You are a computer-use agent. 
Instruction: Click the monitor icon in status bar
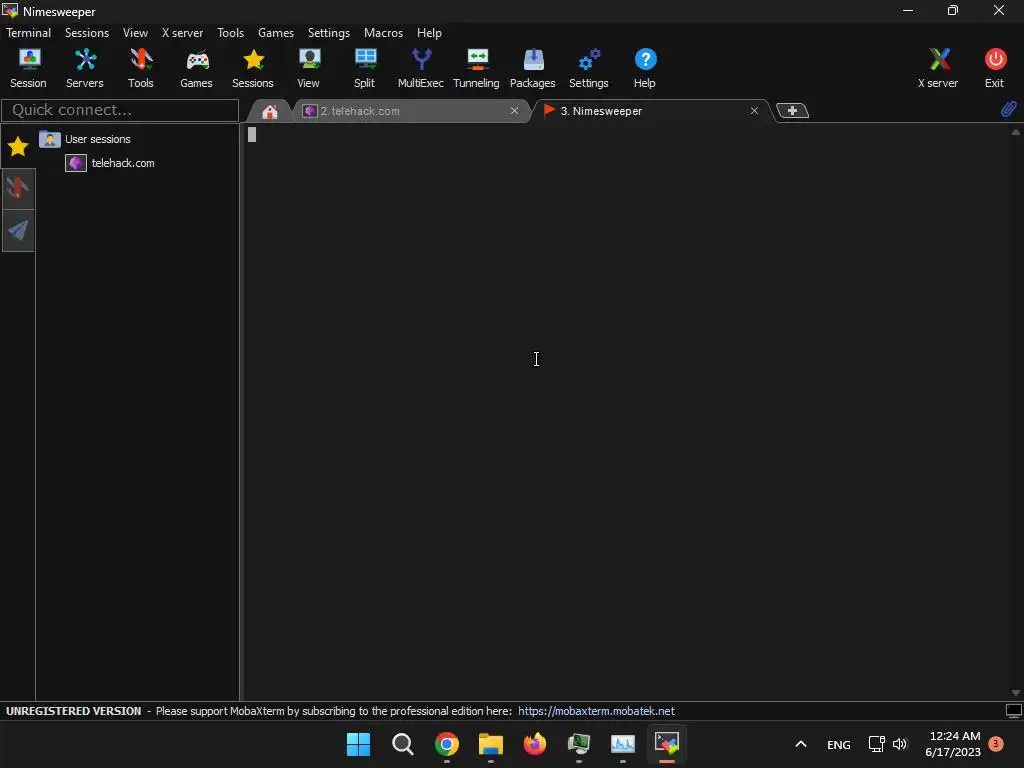1014,711
